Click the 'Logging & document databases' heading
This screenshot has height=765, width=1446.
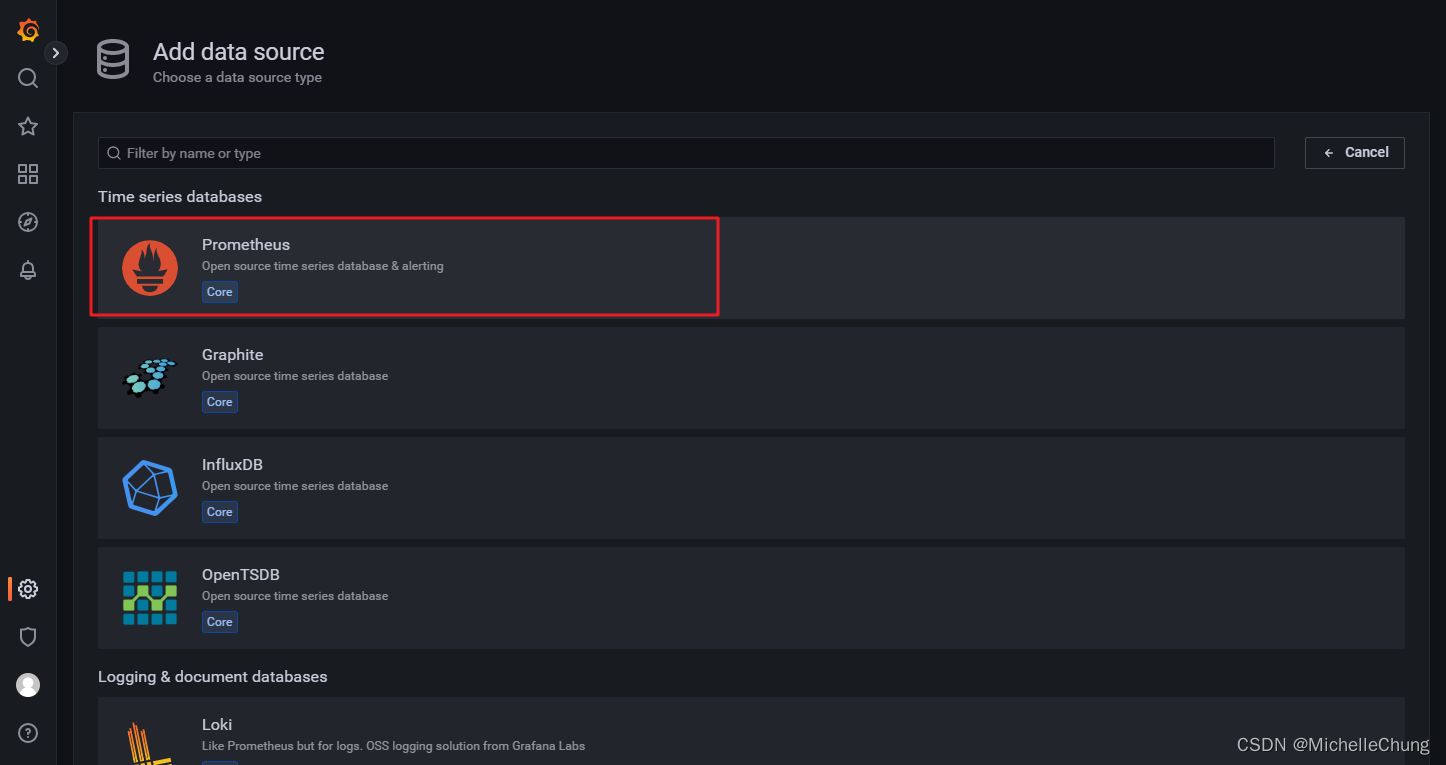(x=213, y=677)
